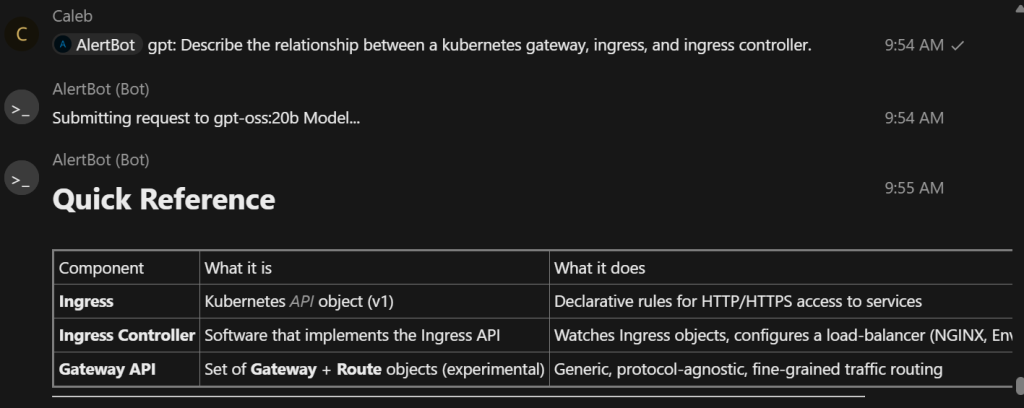Click the 9:54 AM timestamp on Caleb's message
1024x408 pixels.
tap(914, 46)
